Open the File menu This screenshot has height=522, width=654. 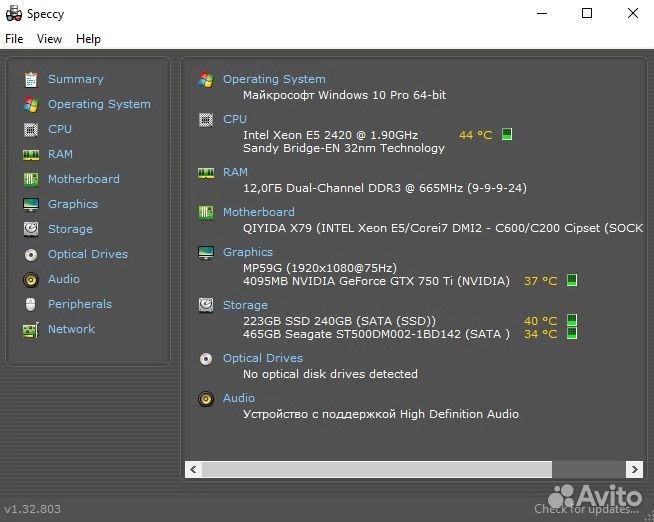coord(14,39)
